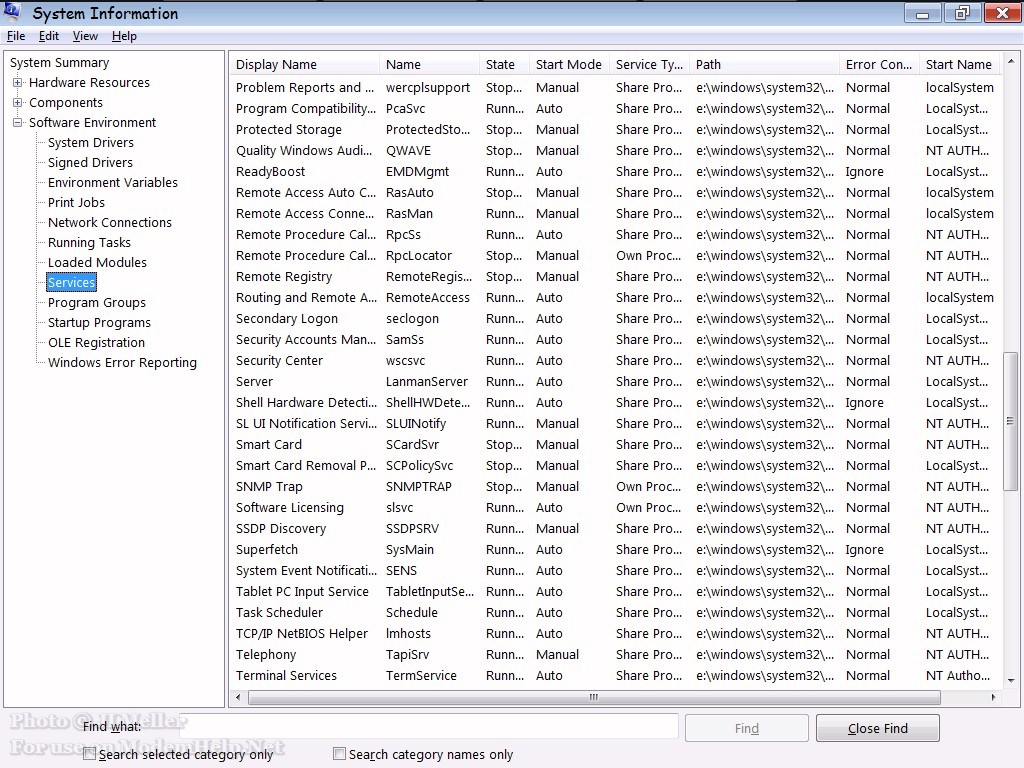The width and height of the screenshot is (1024, 768).
Task: Select the Superfetch row
Action: [x=615, y=550]
